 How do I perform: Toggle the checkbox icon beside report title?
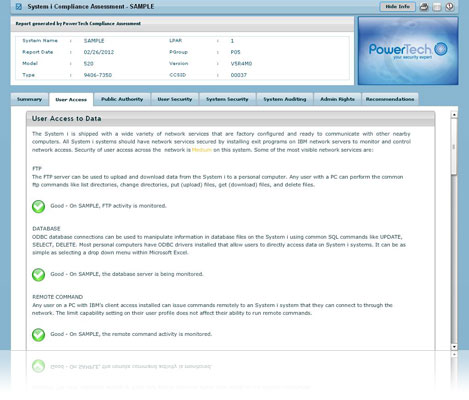19,7
